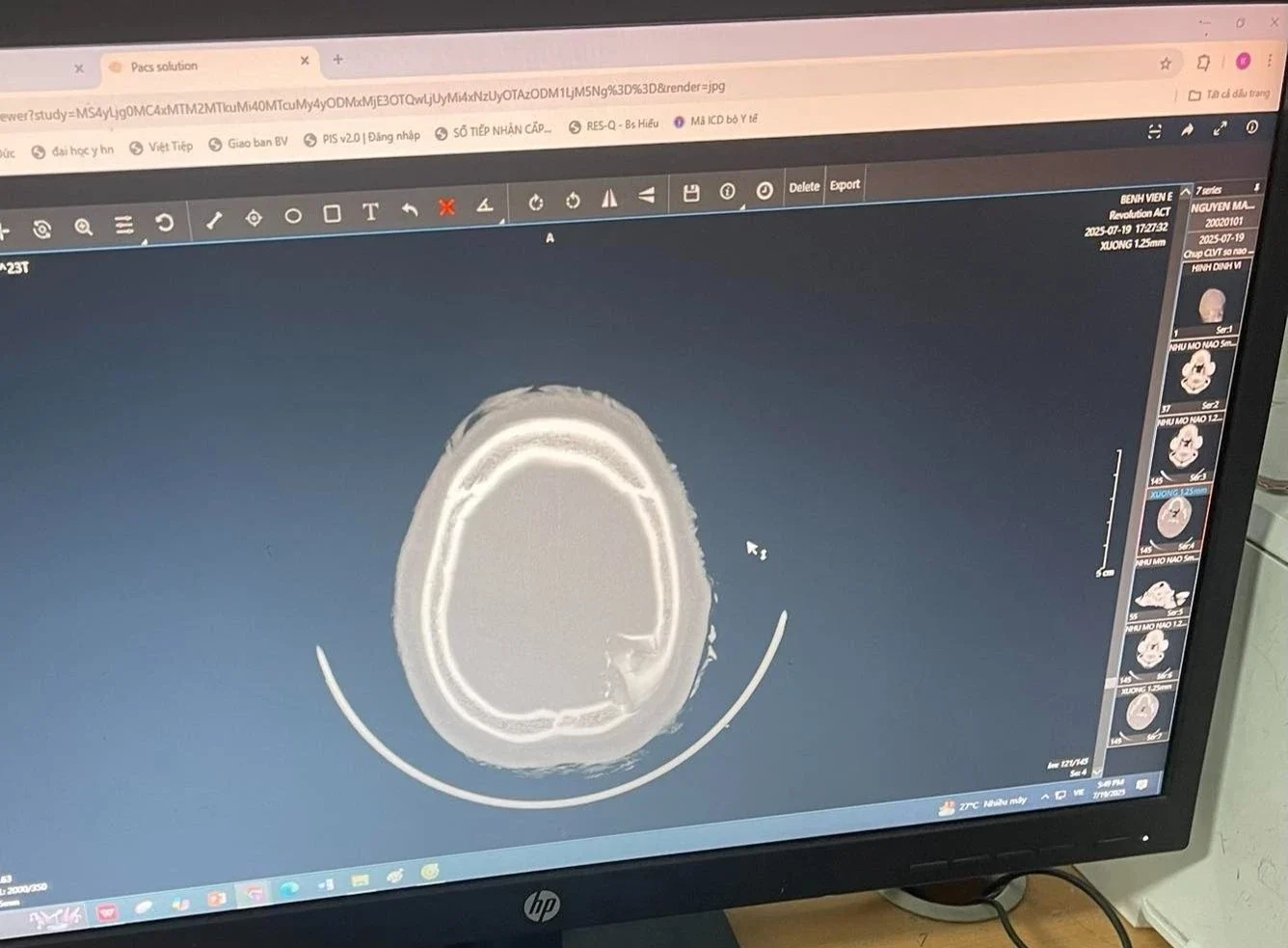Flip the image vertically
The height and width of the screenshot is (948, 1288).
pyautogui.click(x=646, y=196)
